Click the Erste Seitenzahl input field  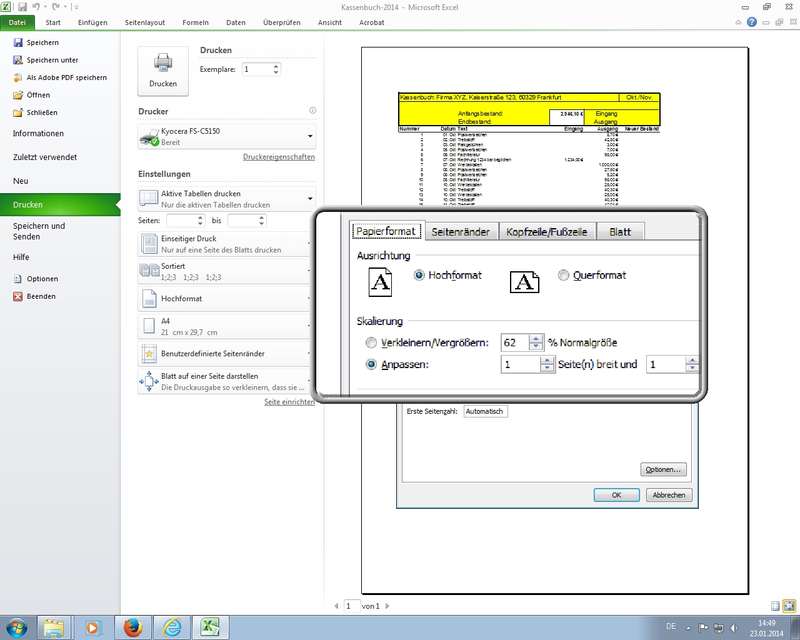coord(485,412)
